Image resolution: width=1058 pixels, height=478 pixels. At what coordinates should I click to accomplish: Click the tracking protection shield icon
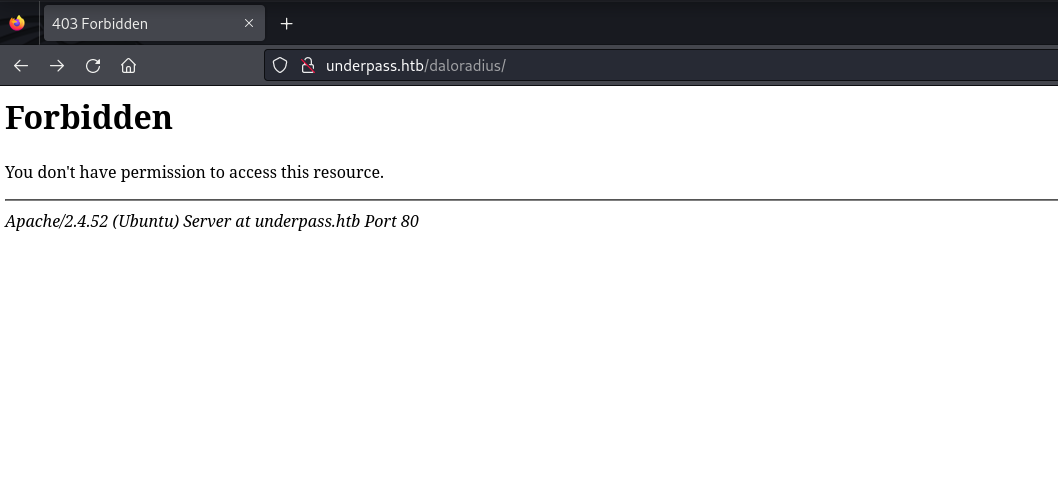tap(281, 66)
